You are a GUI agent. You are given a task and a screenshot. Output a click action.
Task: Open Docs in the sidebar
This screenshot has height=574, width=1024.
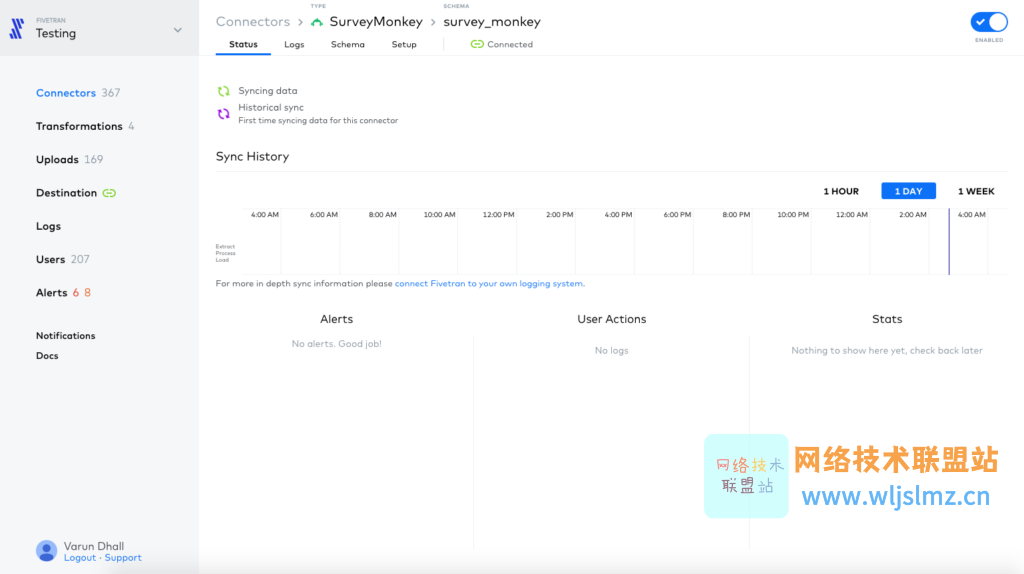tap(47, 356)
